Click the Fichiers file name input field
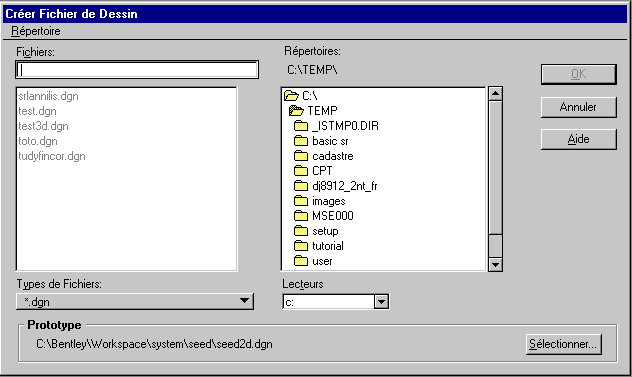Image resolution: width=632 pixels, height=377 pixels. tap(137, 70)
